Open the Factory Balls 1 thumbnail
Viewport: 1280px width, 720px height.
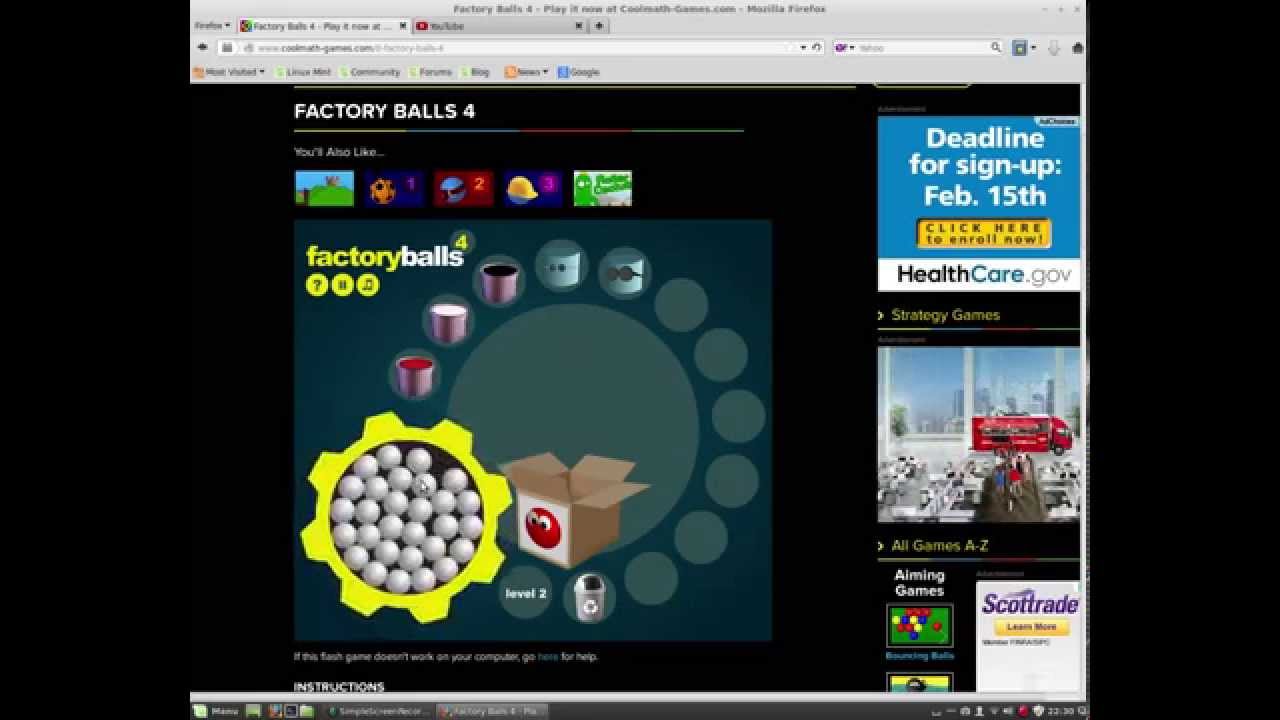(x=394, y=188)
